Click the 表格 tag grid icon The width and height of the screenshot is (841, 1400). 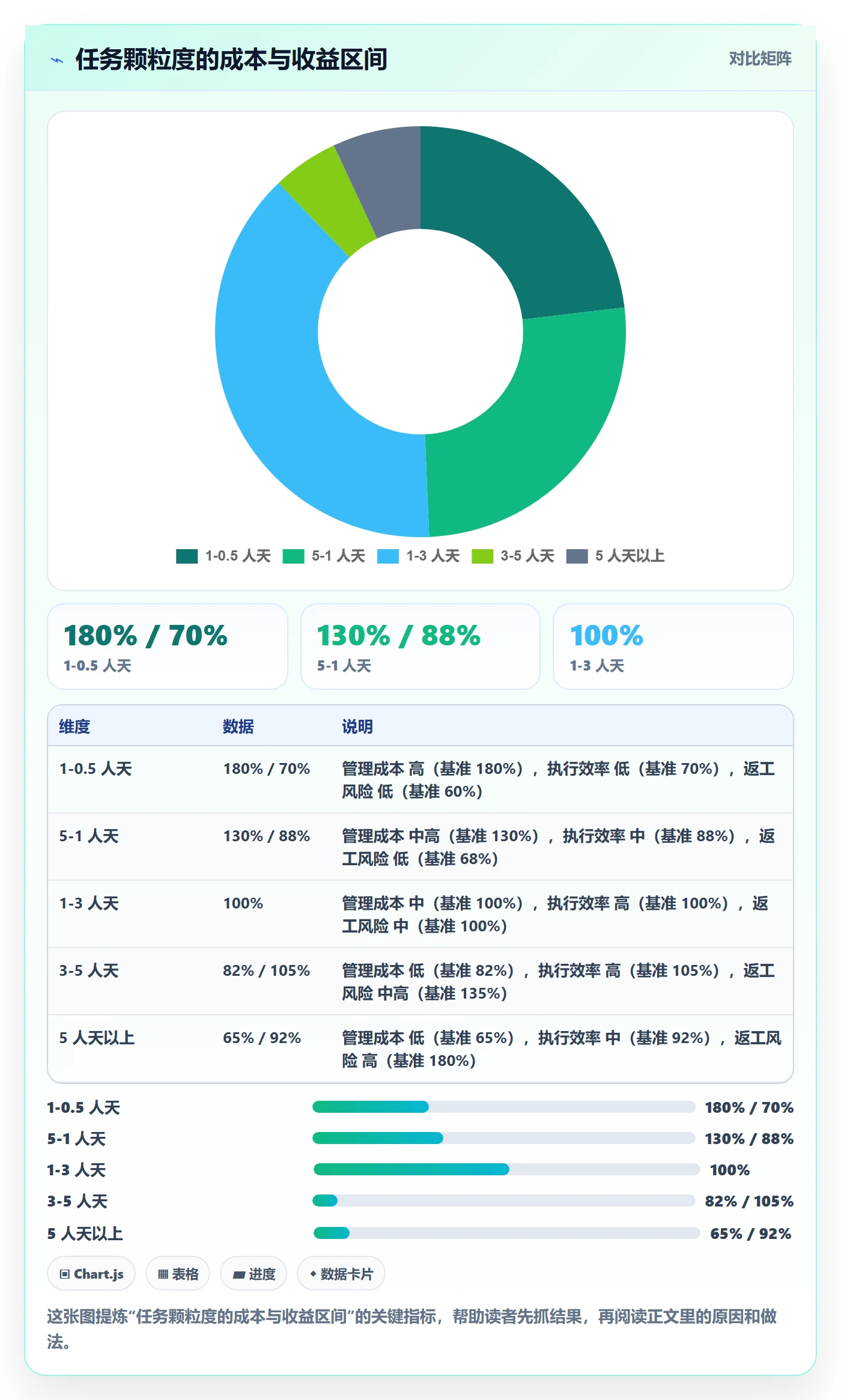[163, 1274]
